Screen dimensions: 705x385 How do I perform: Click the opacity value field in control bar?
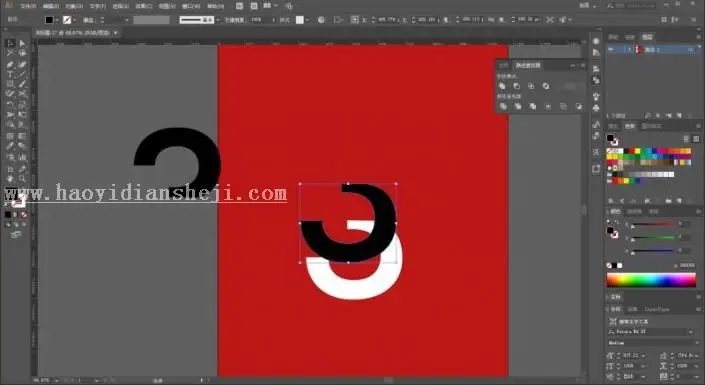click(x=260, y=20)
